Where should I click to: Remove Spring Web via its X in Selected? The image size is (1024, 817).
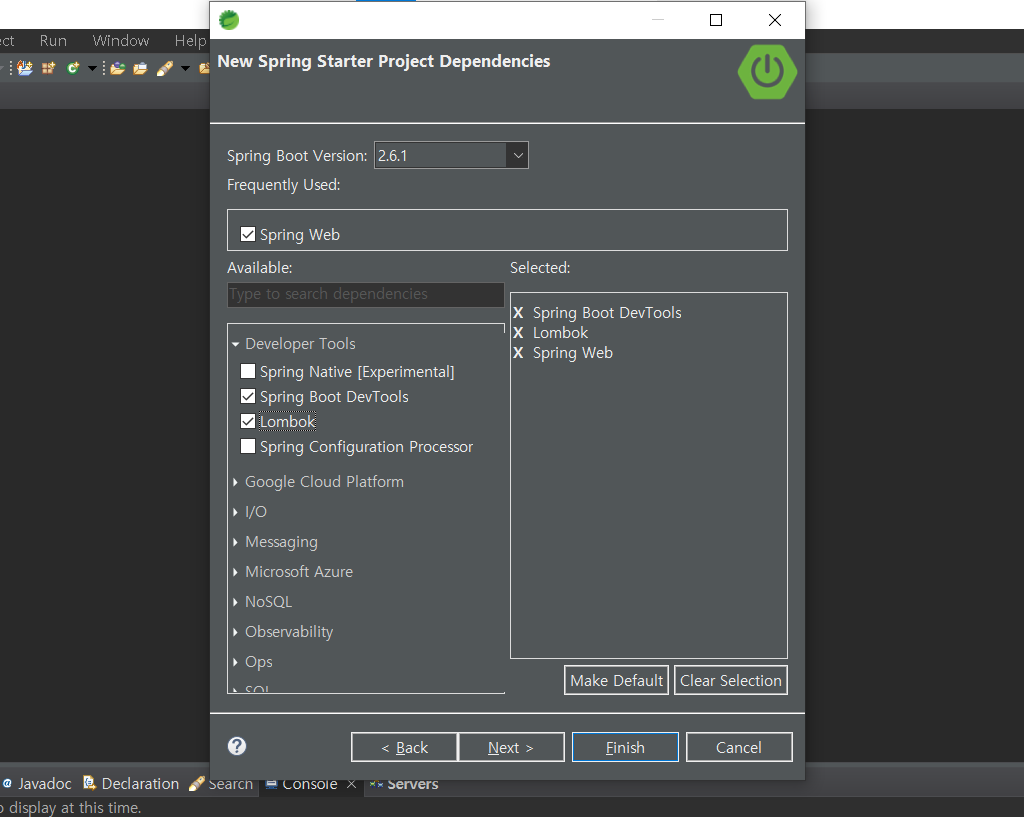518,353
